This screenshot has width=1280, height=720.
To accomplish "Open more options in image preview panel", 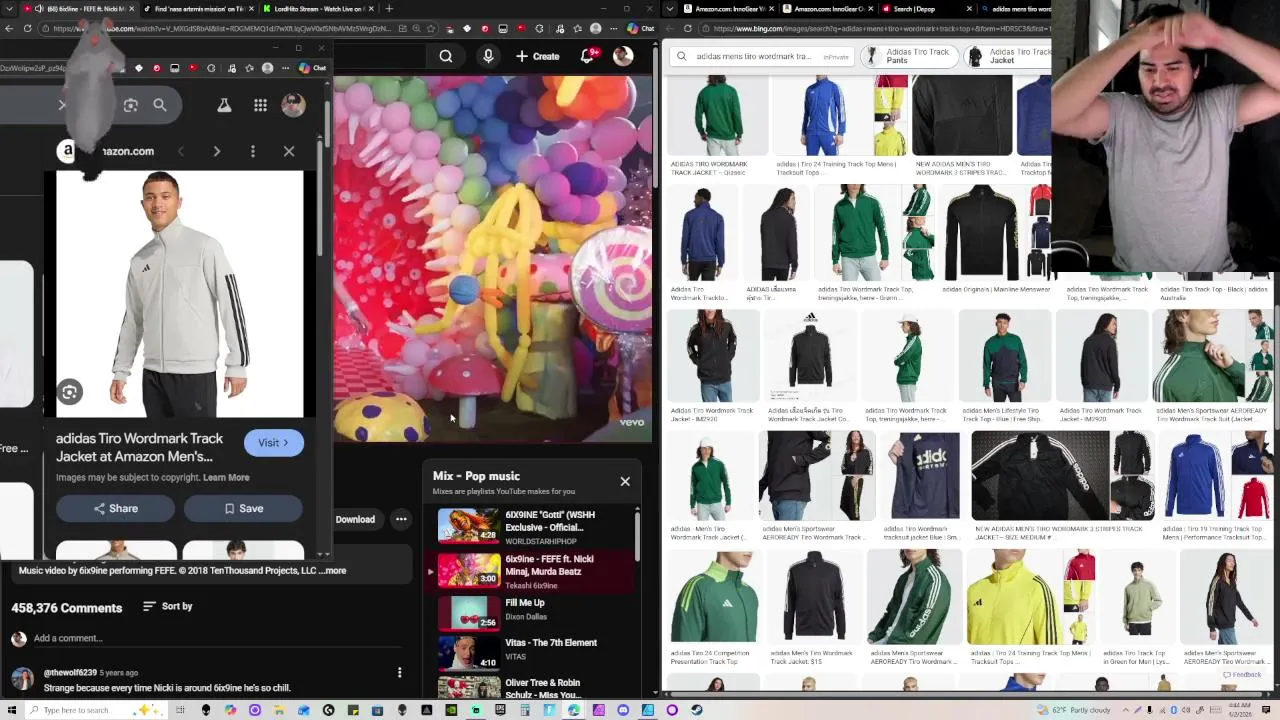I will [x=253, y=151].
